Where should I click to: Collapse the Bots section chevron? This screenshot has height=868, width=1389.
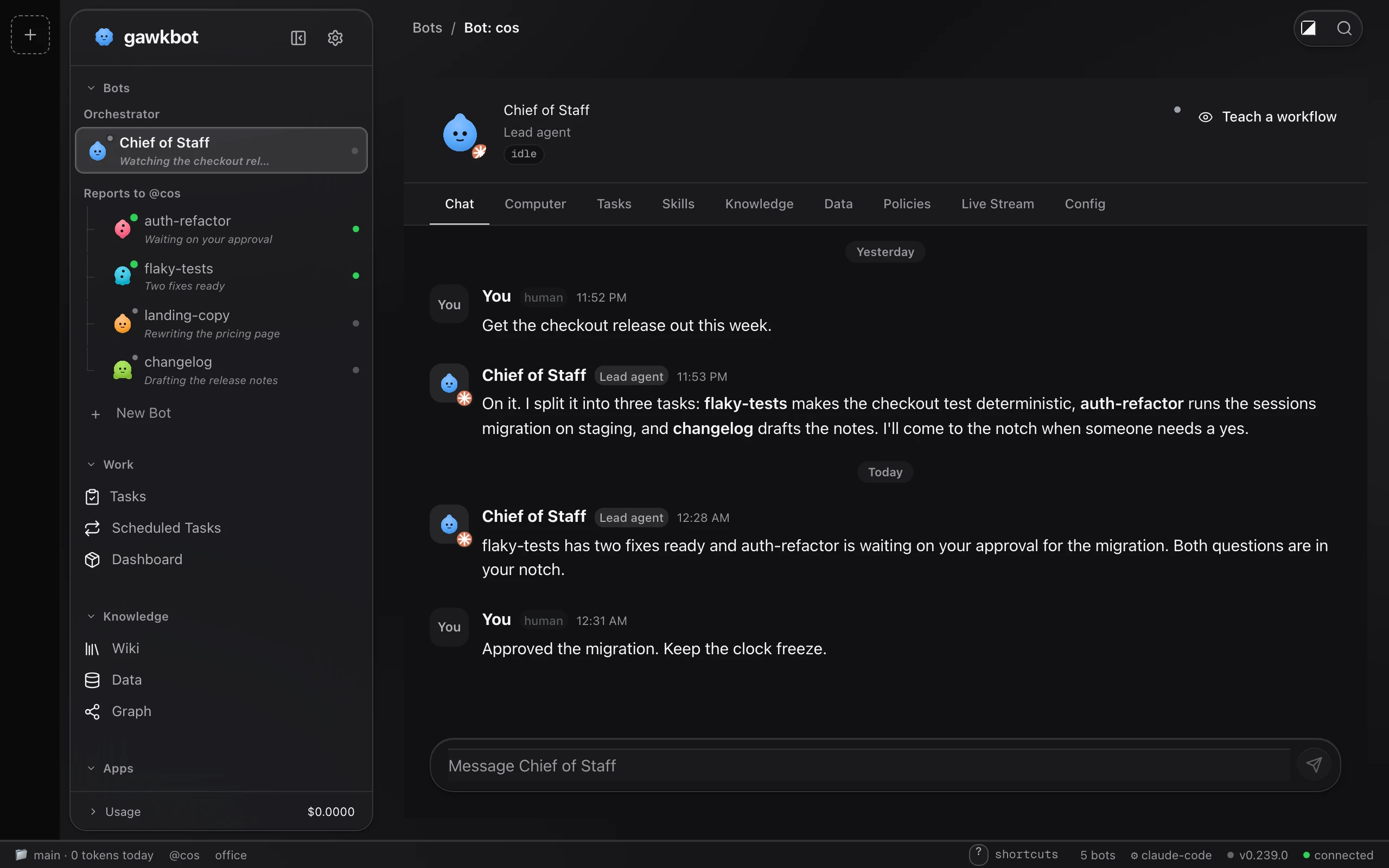pos(91,88)
